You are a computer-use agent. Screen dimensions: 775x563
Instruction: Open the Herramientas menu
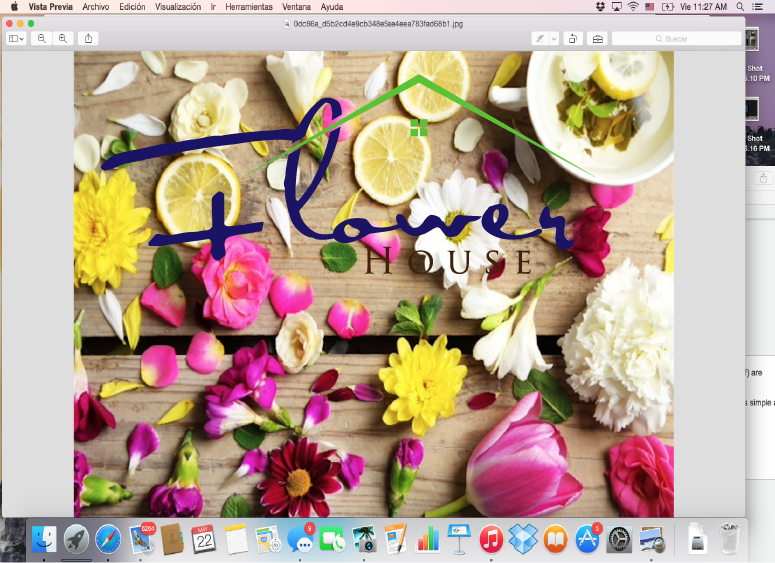tap(248, 6)
